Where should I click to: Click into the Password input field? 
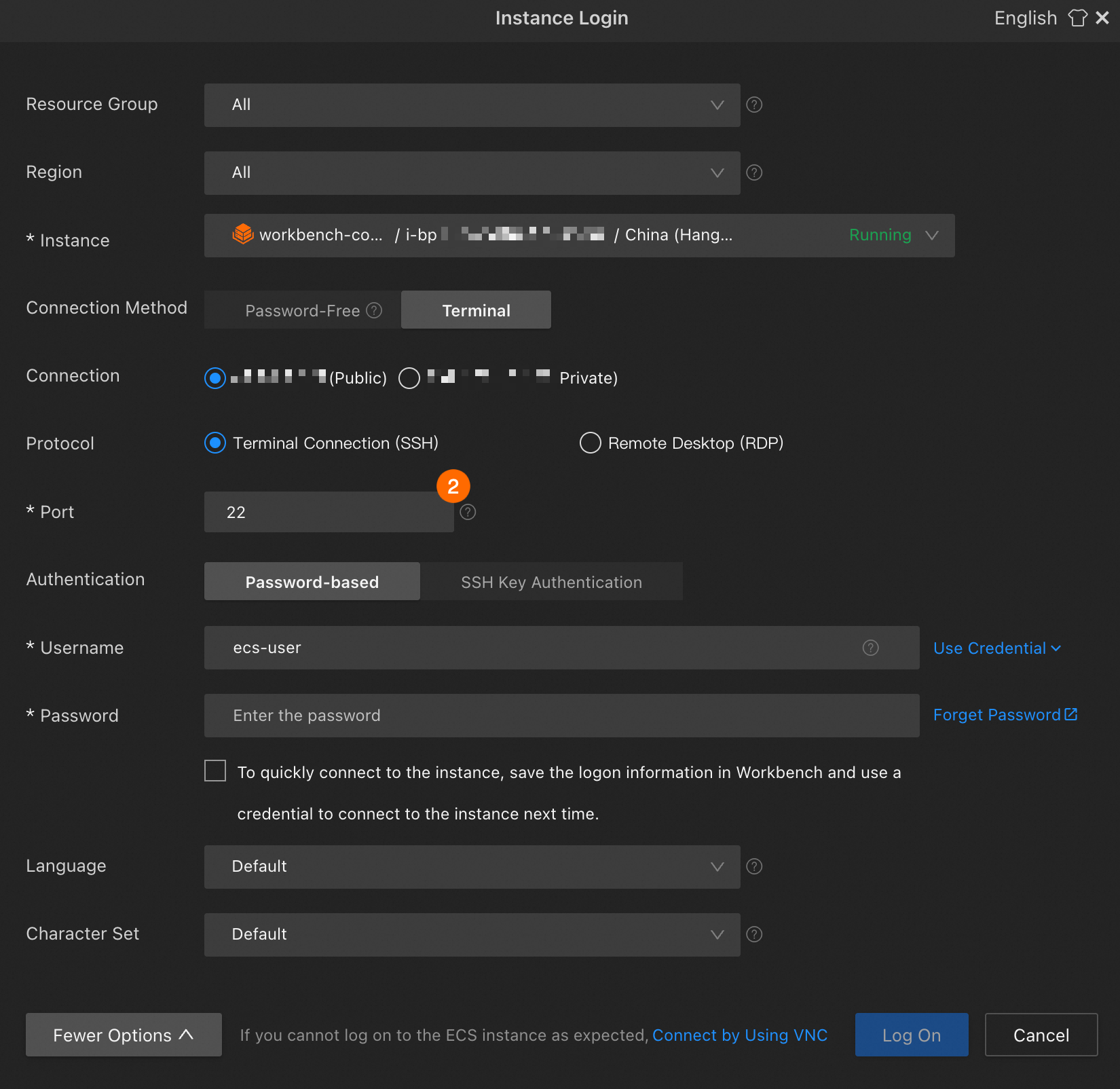(x=561, y=716)
